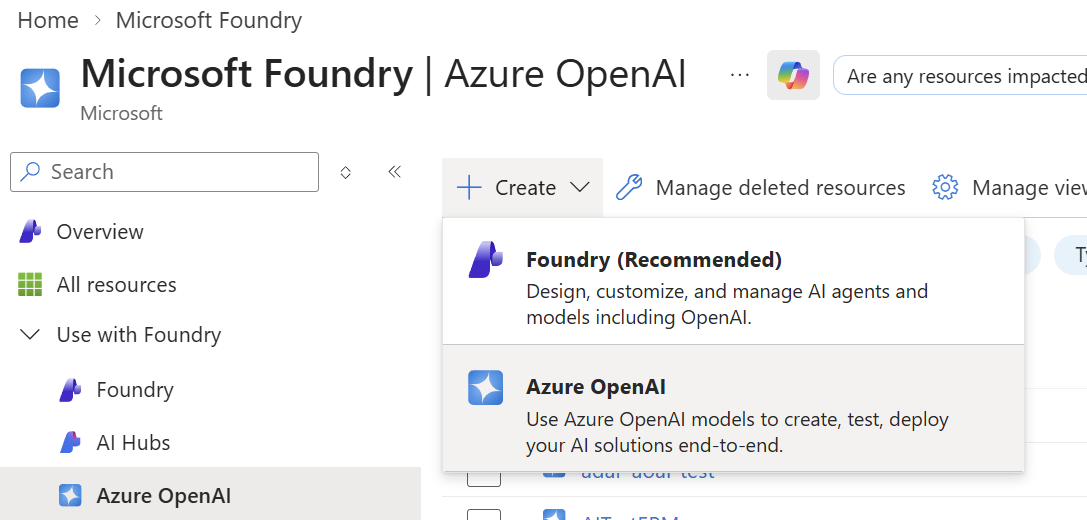1087x520 pixels.
Task: Click the 'Microsoft' subtitle text
Action: (121, 113)
